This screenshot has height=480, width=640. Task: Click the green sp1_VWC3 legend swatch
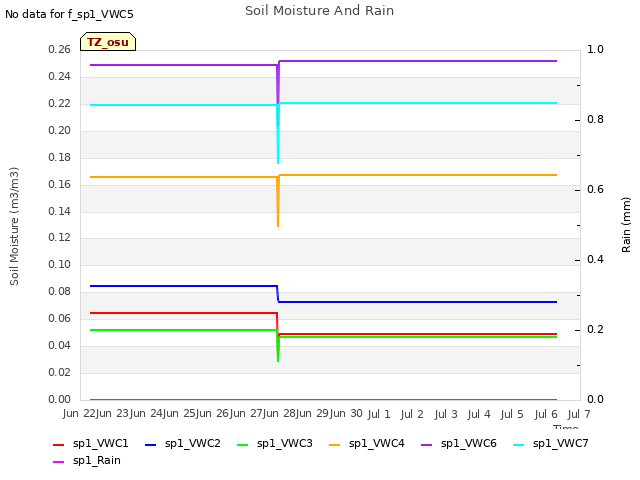click(242, 444)
